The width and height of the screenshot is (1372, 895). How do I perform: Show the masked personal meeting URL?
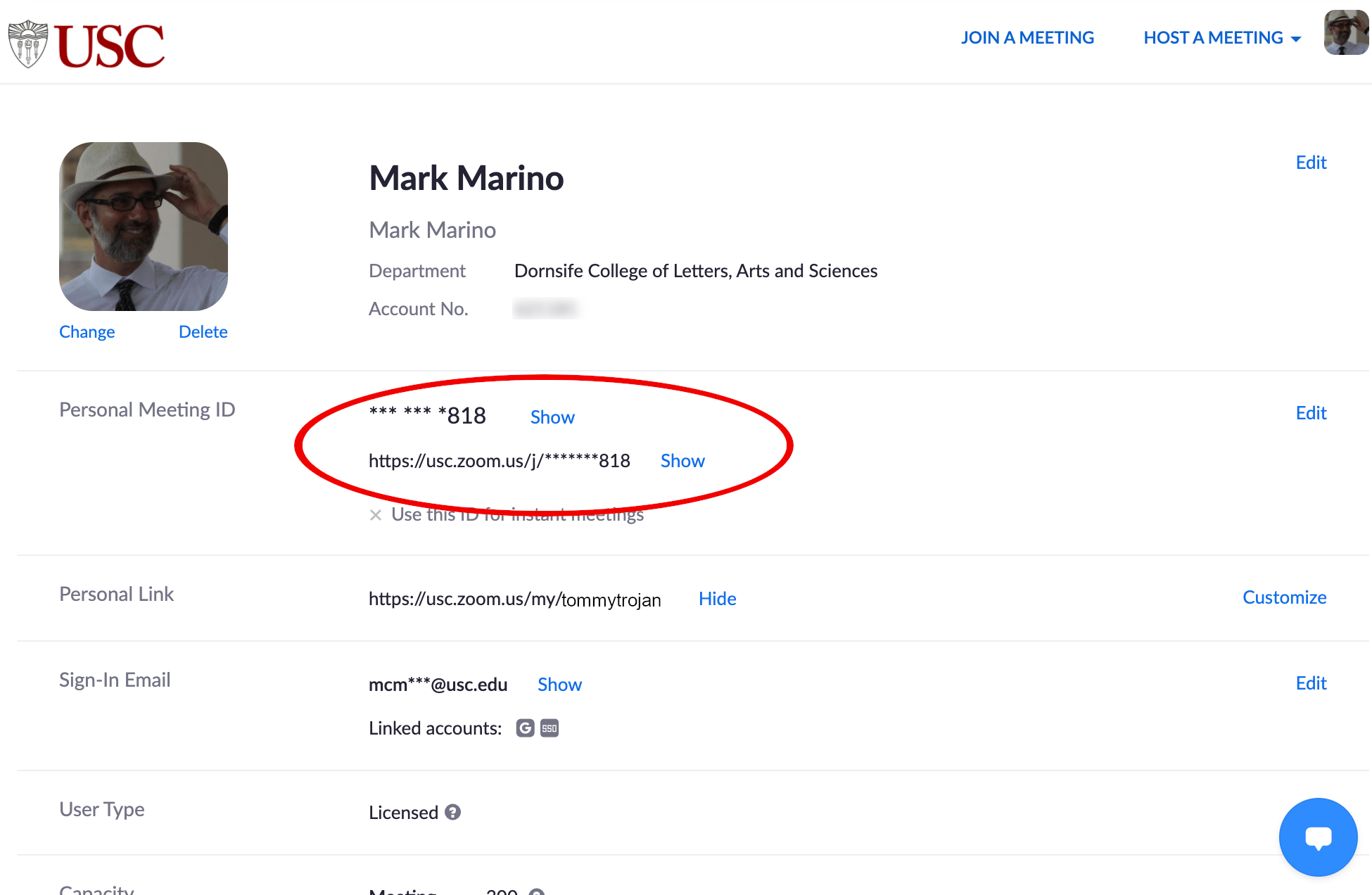[x=681, y=461]
